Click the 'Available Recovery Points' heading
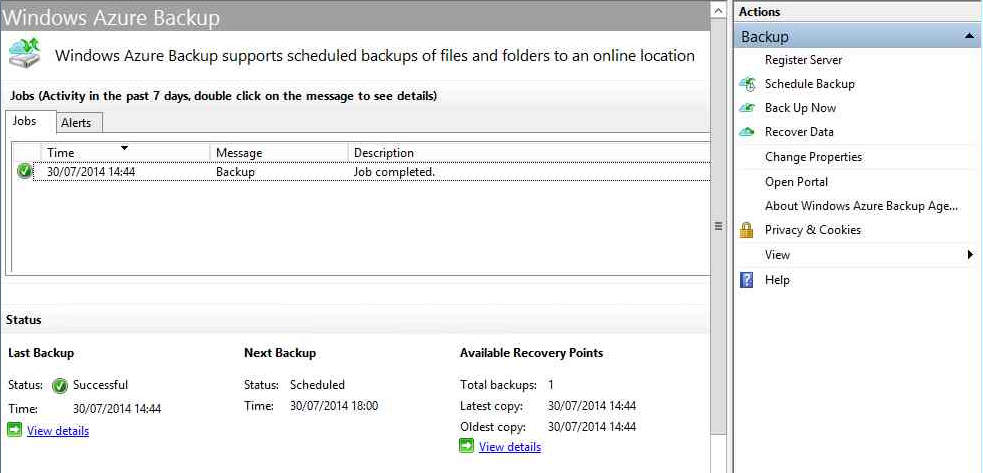Viewport: 983px width, 473px height. click(x=531, y=353)
